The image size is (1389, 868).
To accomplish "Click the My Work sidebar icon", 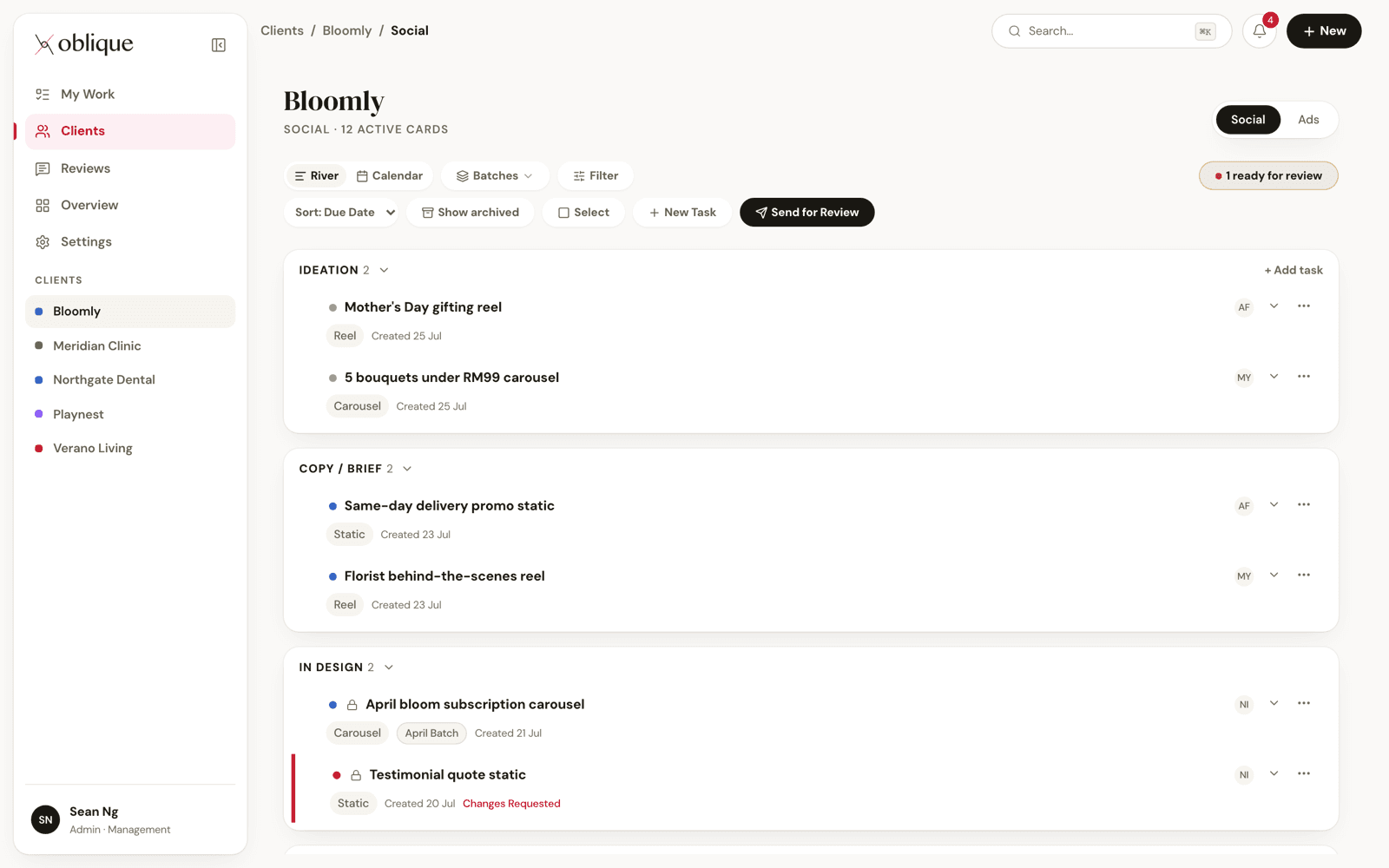I will tap(43, 95).
